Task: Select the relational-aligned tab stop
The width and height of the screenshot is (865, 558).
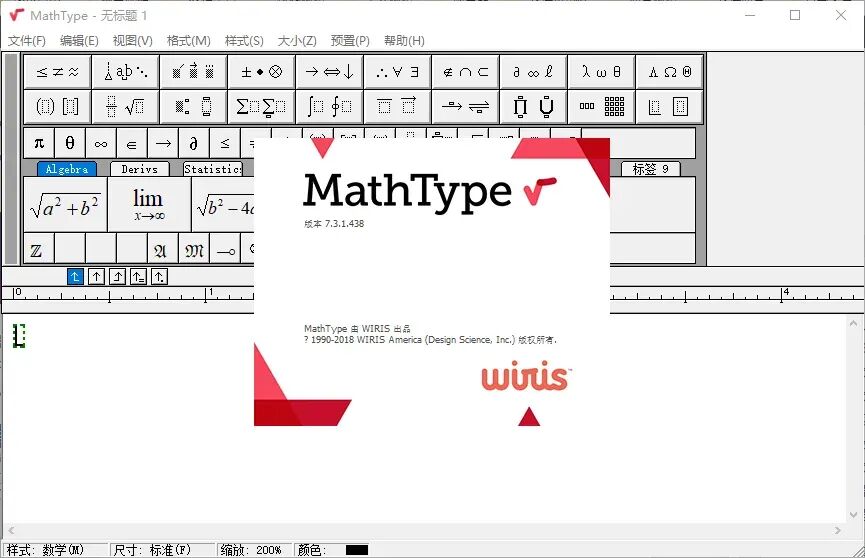Action: click(138, 277)
